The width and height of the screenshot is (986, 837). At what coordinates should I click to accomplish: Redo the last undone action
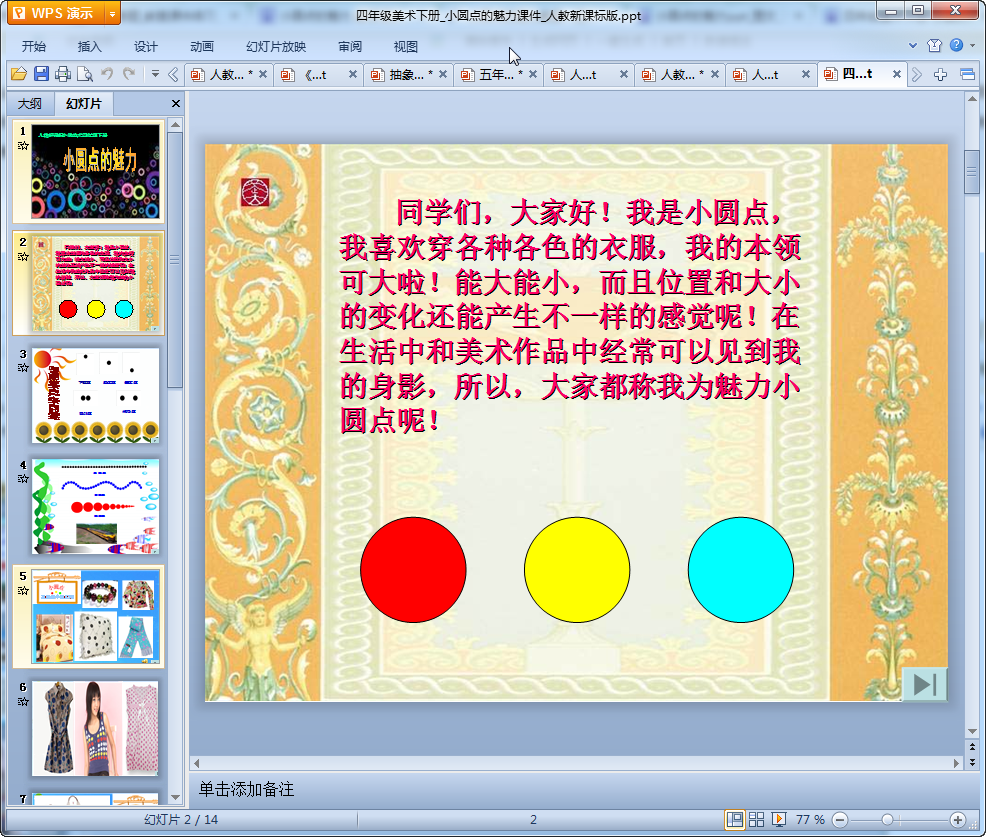click(x=129, y=74)
